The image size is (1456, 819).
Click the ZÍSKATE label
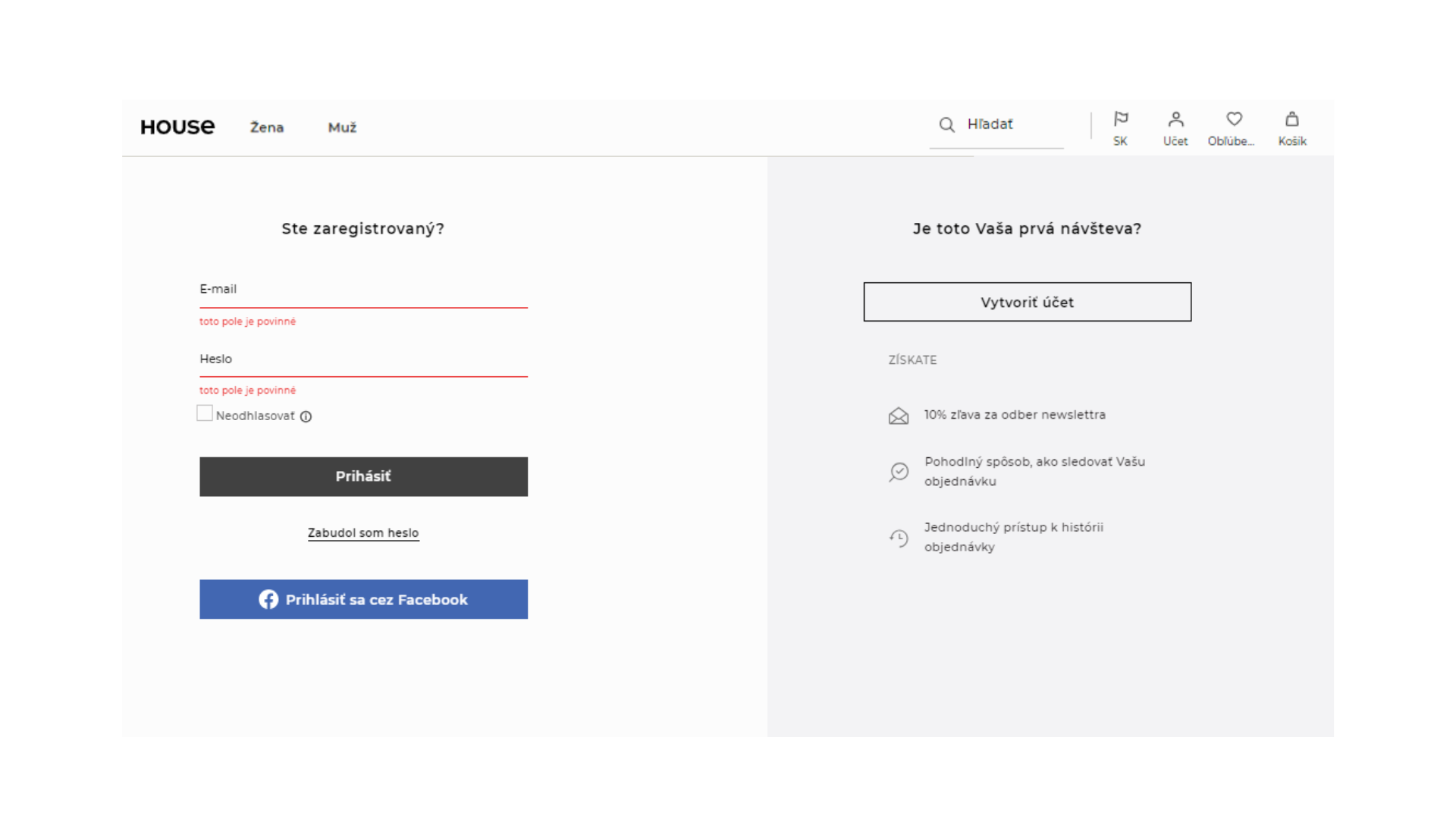click(x=912, y=360)
